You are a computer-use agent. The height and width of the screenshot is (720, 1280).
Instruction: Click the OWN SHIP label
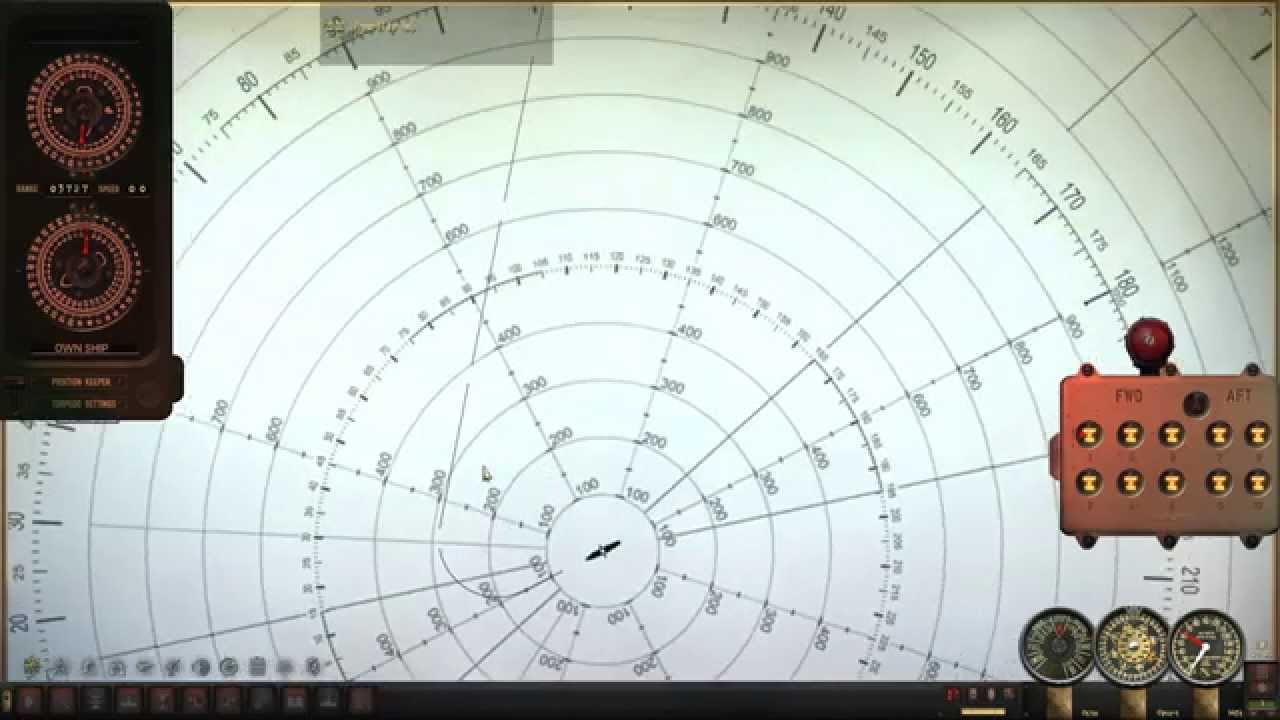81,348
